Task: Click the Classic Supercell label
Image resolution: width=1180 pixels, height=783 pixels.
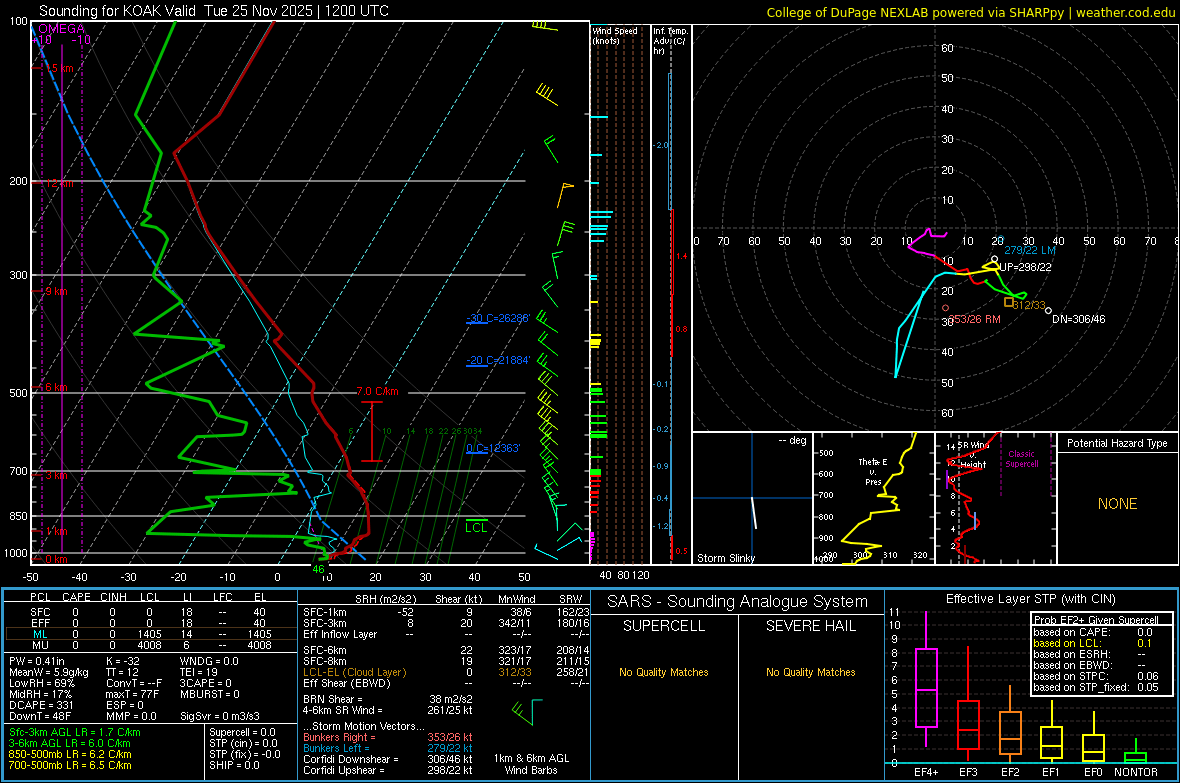Action: point(1021,459)
